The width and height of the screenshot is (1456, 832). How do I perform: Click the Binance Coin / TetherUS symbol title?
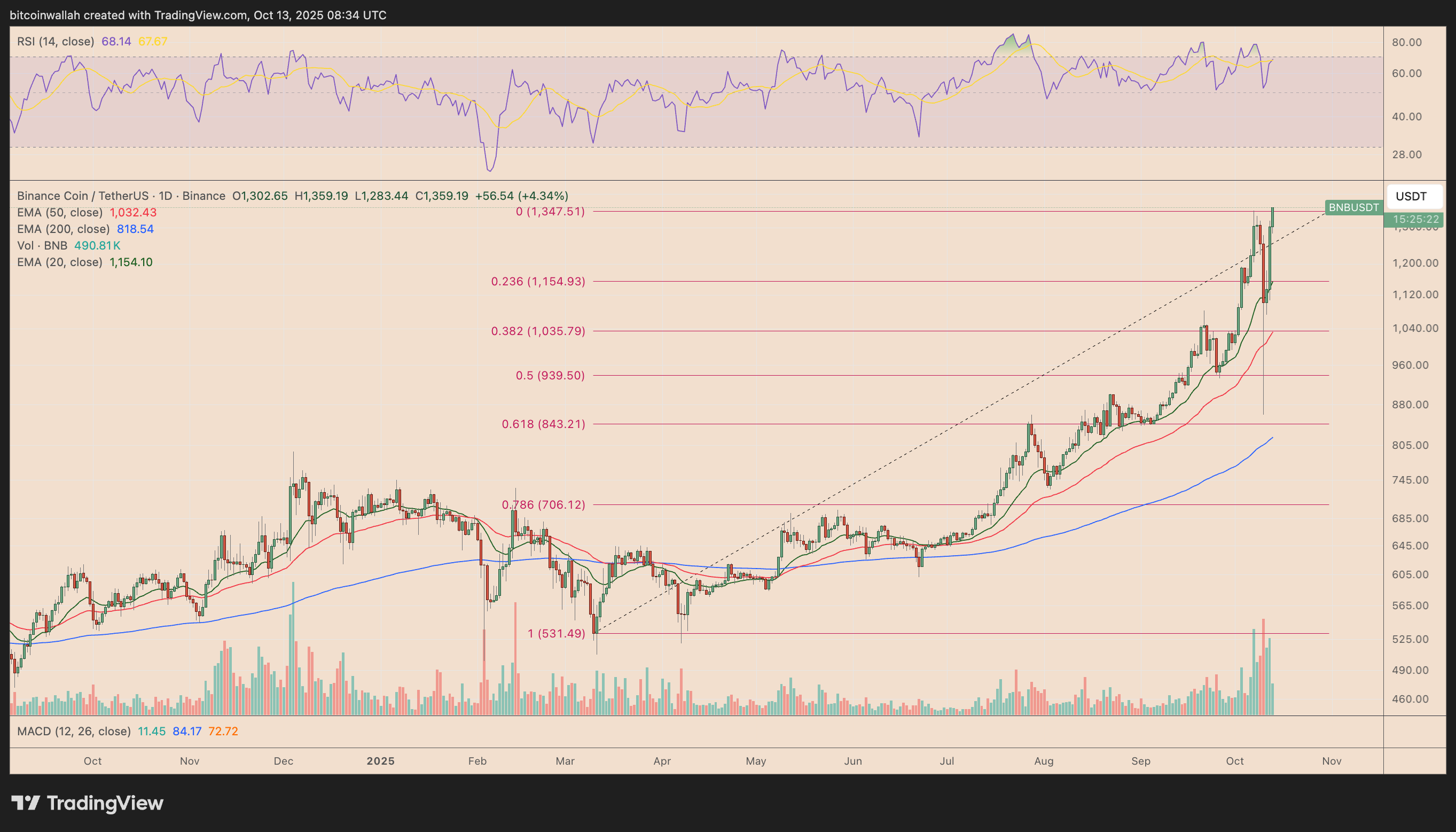[x=82, y=196]
